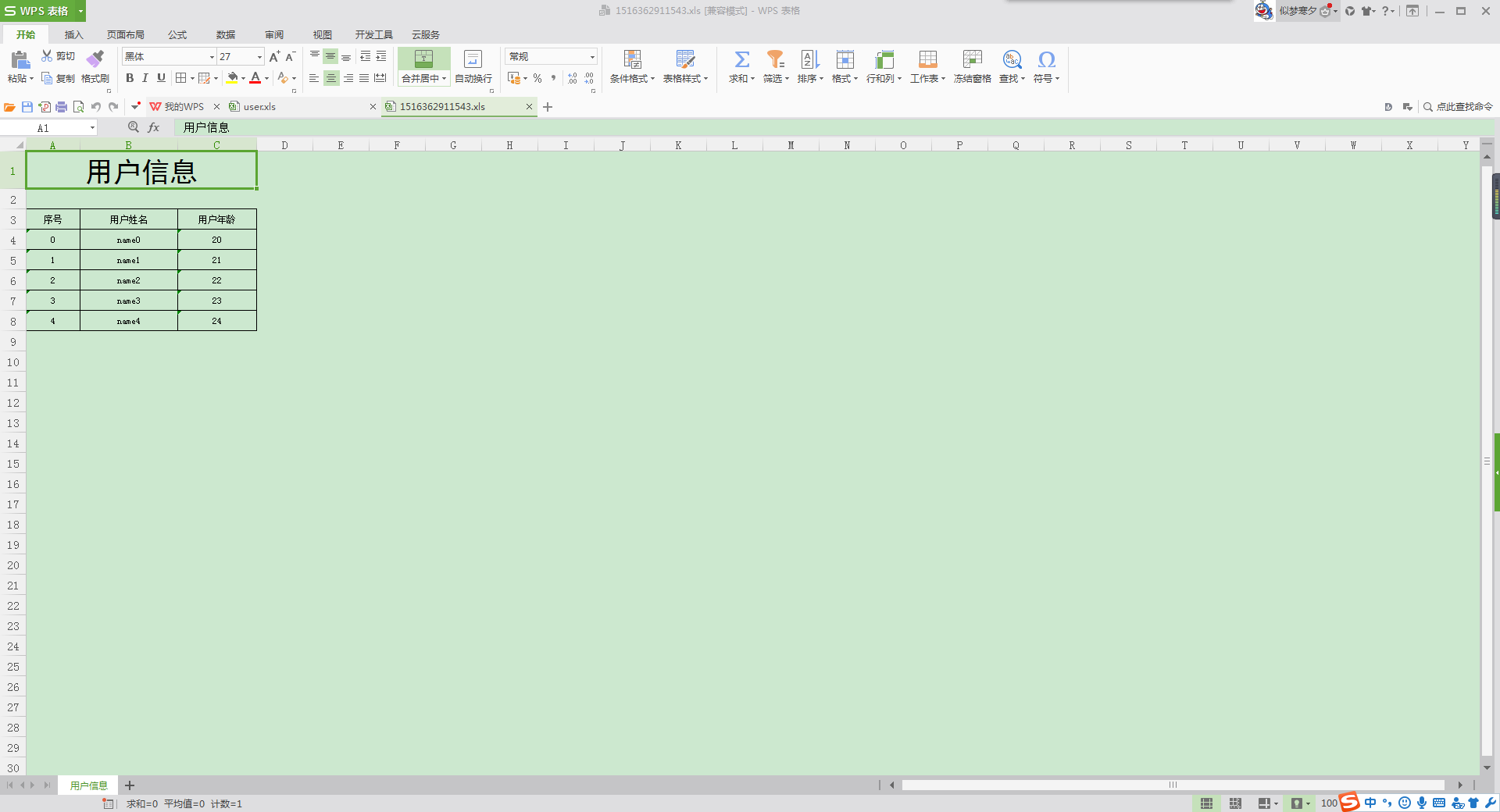The image size is (1500, 812).
Task: Click the Copy (复制) button
Action: (x=58, y=78)
